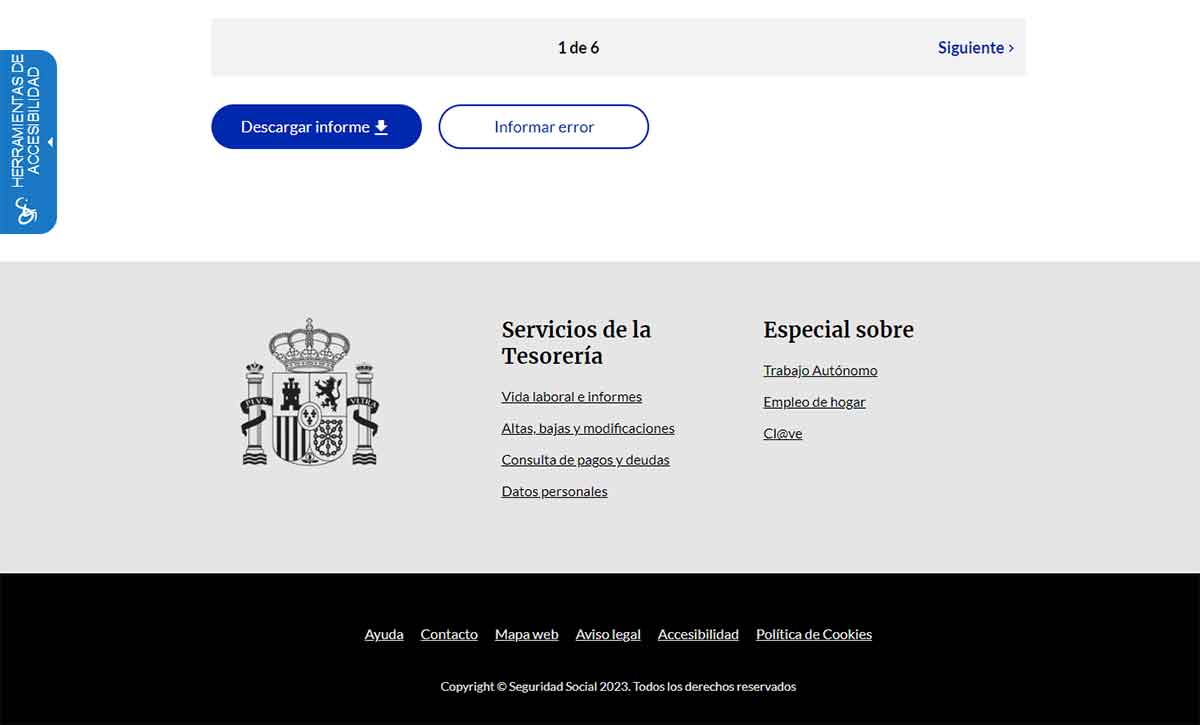Select the Herramientas de Accesibilidad sidebar tab

point(27,130)
